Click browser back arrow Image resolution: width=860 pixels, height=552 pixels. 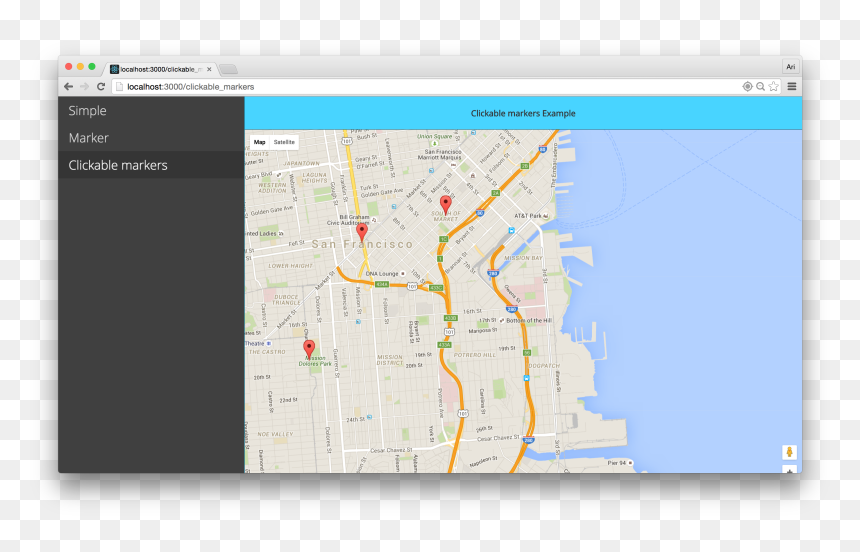(x=69, y=87)
